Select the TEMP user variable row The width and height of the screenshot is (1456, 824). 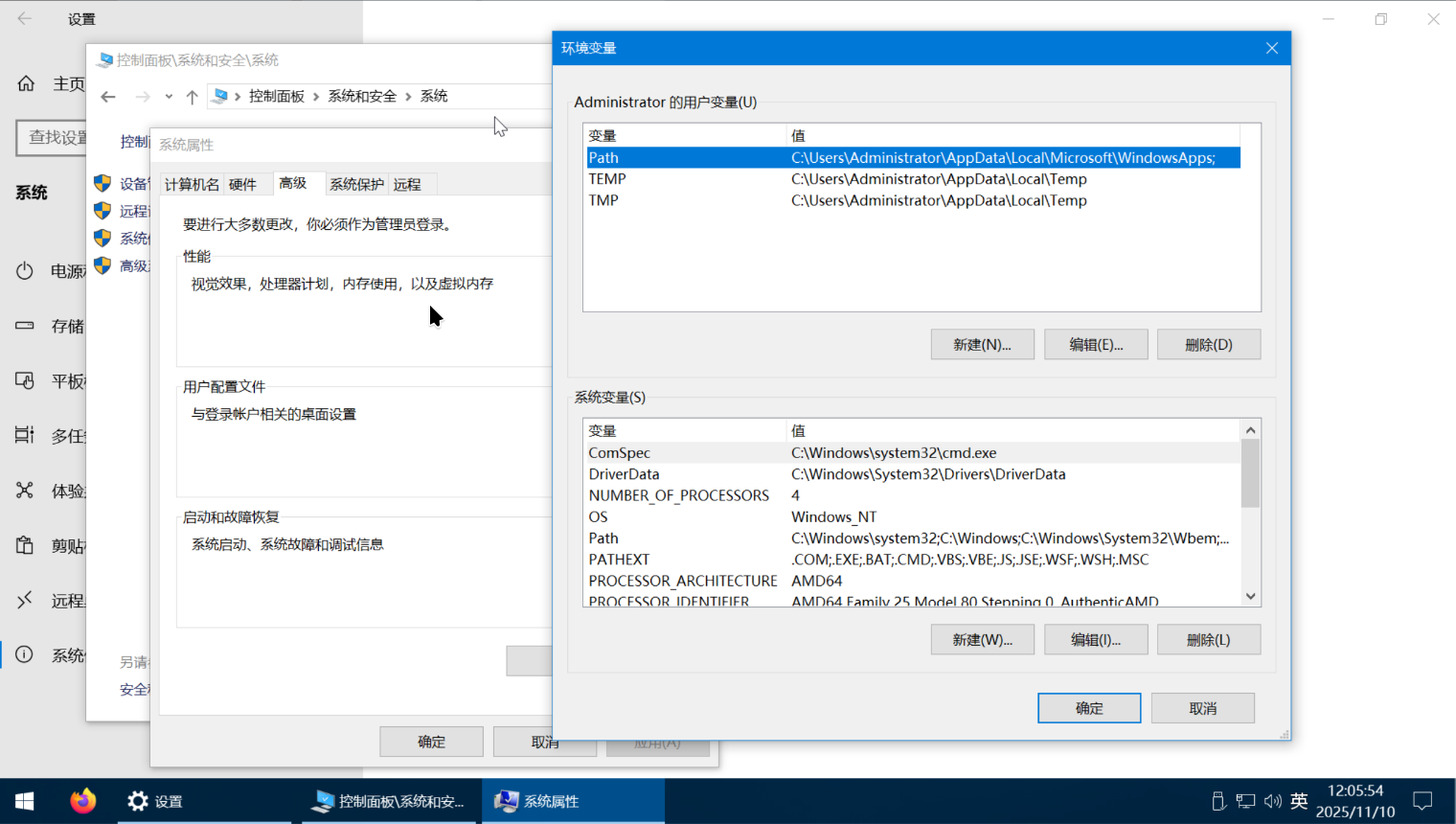pyautogui.click(x=607, y=179)
